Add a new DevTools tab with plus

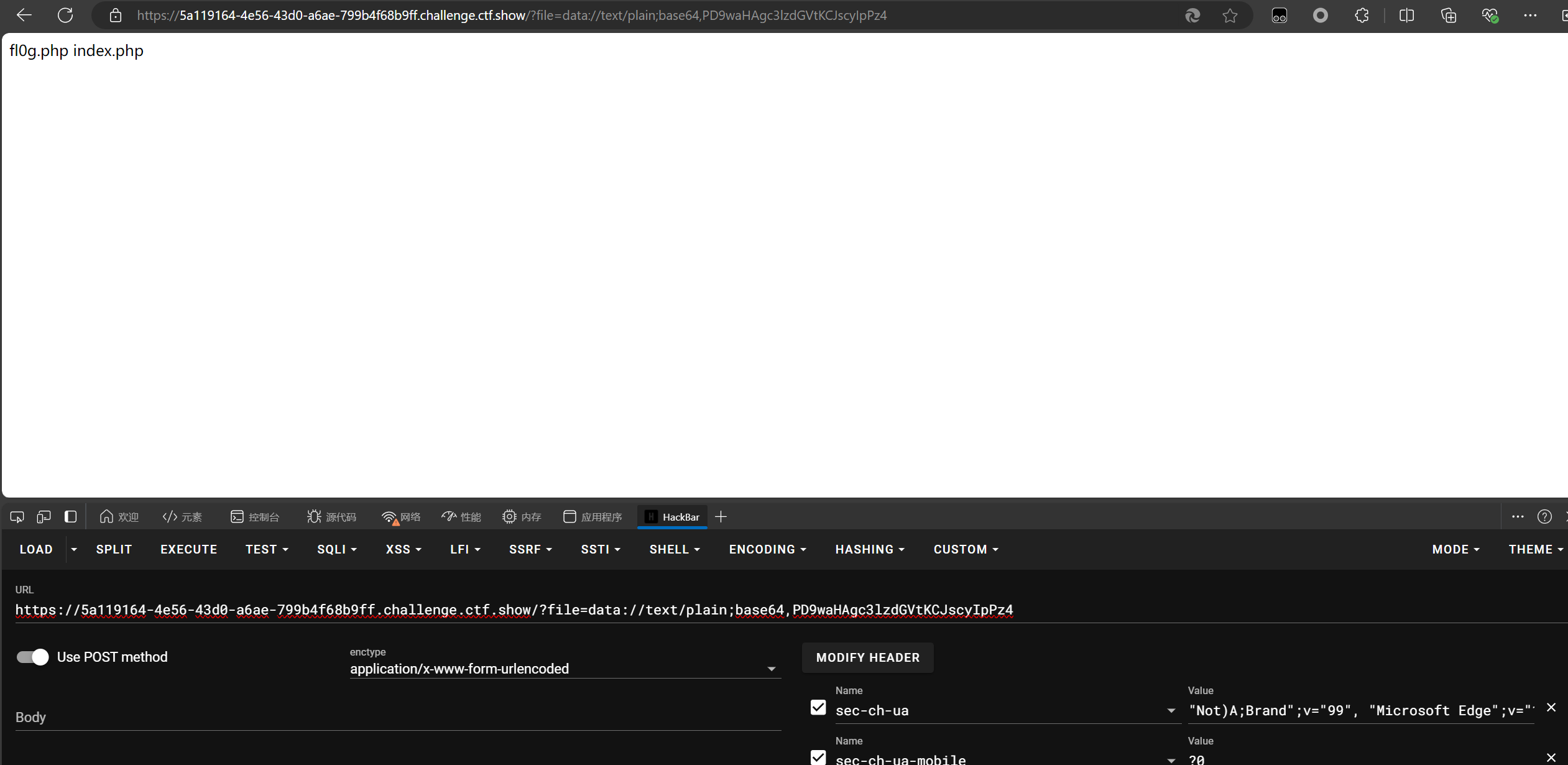pos(721,517)
